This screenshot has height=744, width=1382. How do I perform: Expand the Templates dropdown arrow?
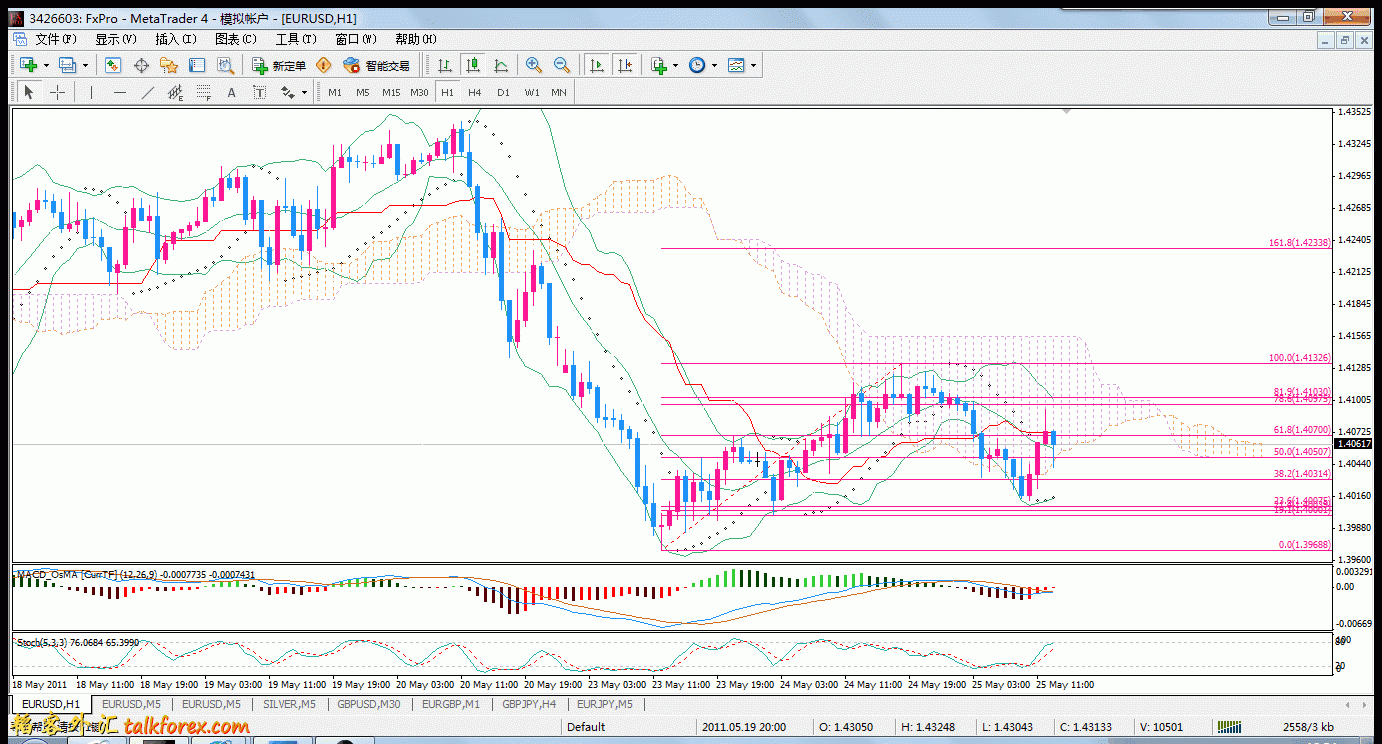[x=753, y=65]
